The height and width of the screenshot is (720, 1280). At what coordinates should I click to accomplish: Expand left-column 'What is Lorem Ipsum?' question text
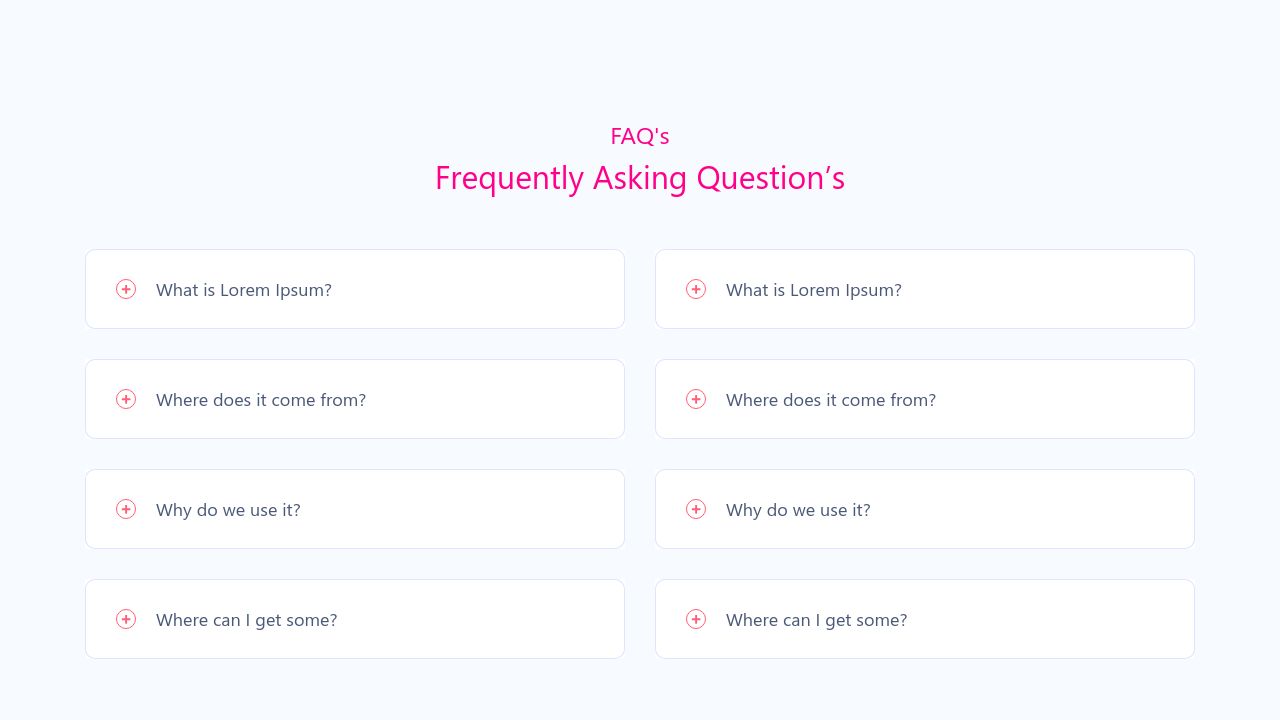point(244,290)
